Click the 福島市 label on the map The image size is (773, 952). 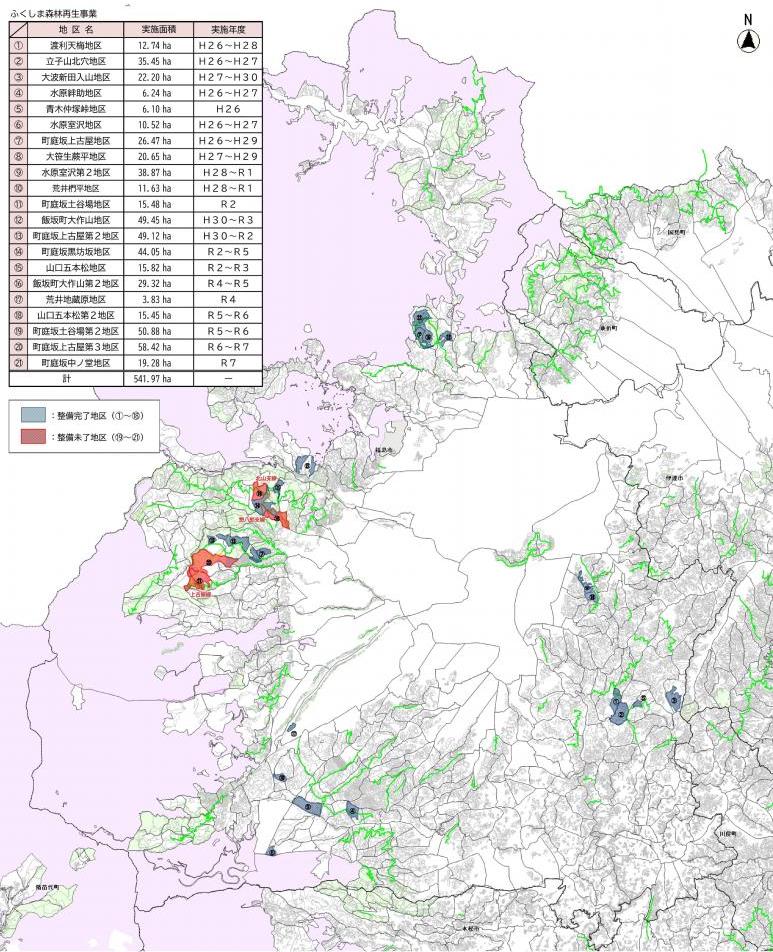[384, 450]
